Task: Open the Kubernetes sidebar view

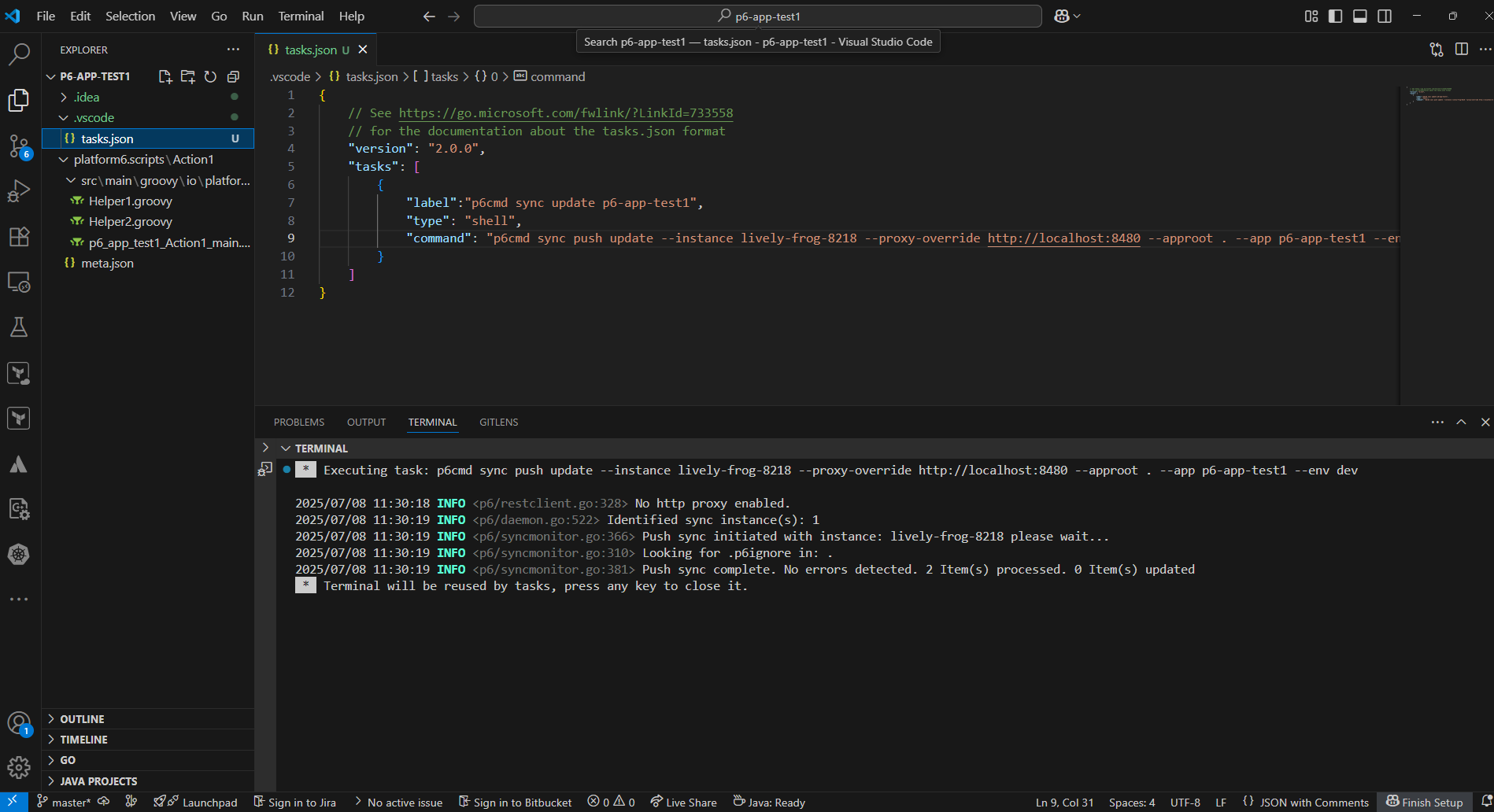Action: [19, 555]
